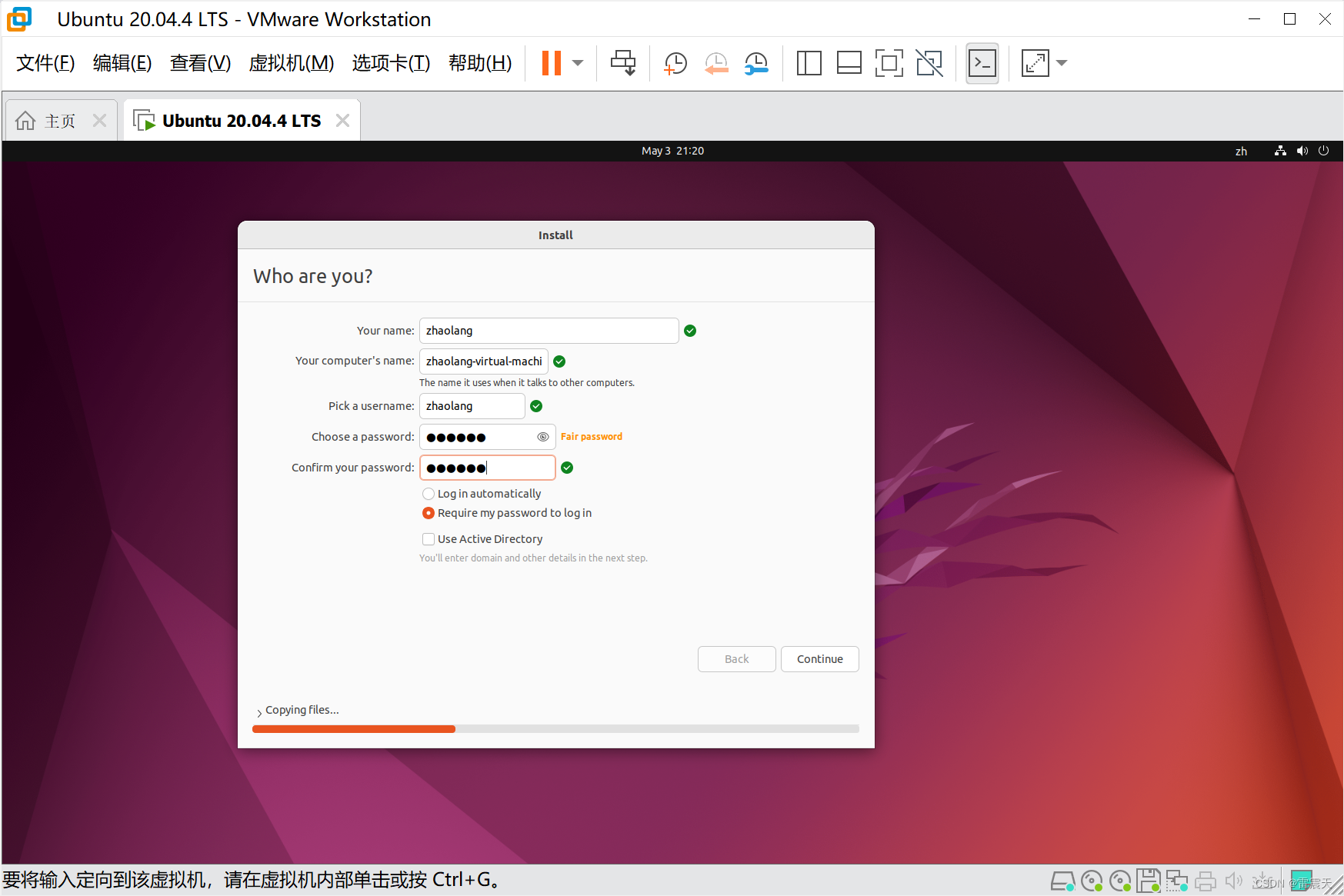The width and height of the screenshot is (1344, 896).
Task: Expand the stretch display dropdown arrow
Action: point(1062,63)
